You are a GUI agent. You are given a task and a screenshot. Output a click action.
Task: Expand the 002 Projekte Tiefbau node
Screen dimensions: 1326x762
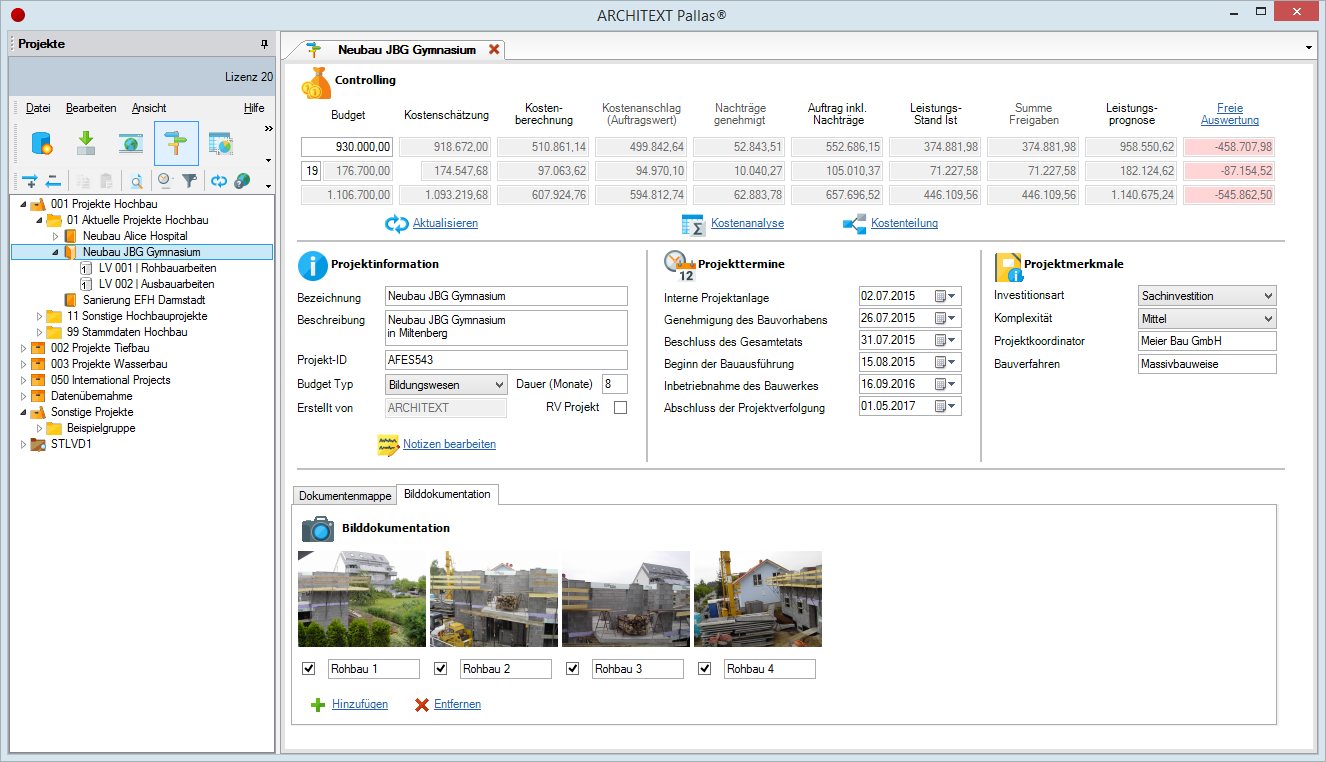pyautogui.click(x=23, y=348)
